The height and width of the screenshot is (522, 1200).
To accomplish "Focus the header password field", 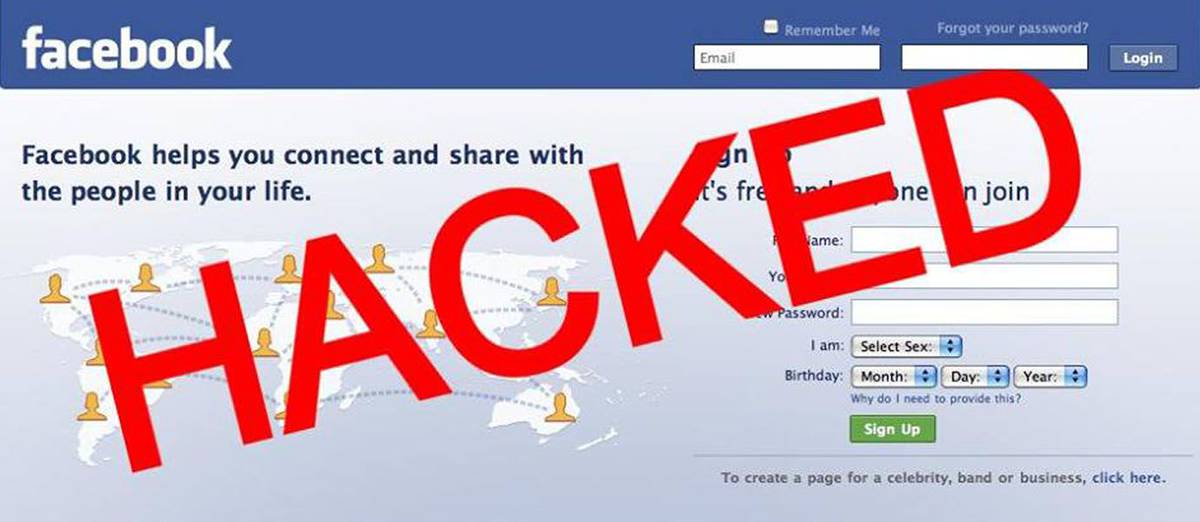I will pyautogui.click(x=994, y=58).
